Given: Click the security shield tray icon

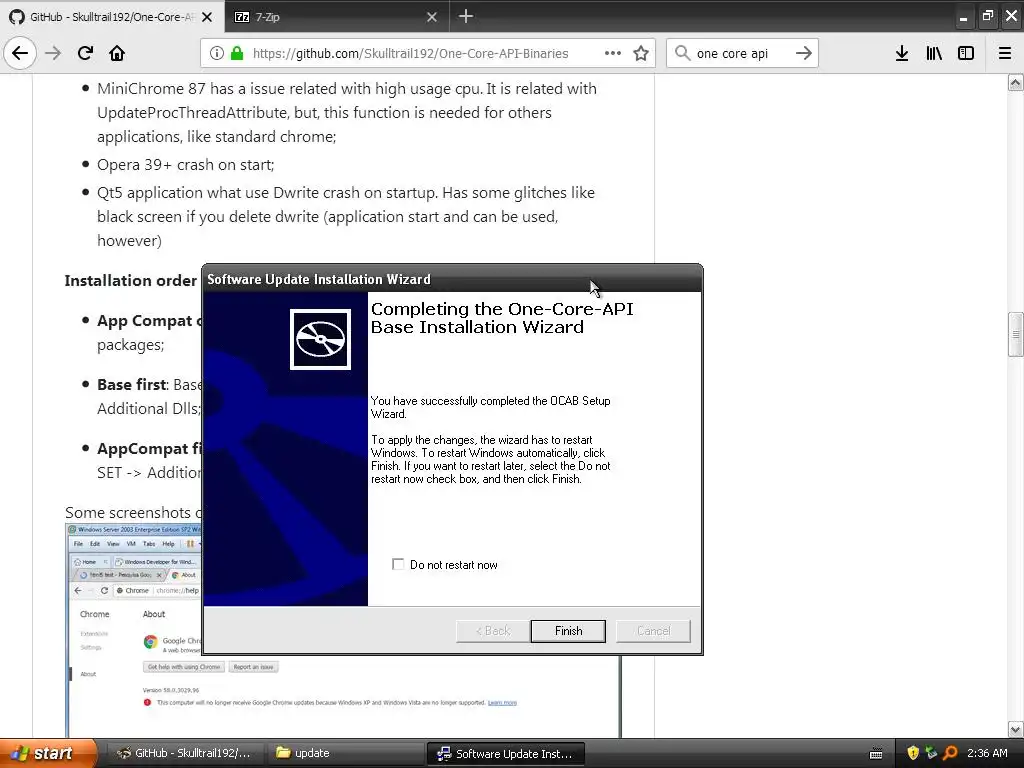Looking at the screenshot, I should pyautogui.click(x=913, y=753).
